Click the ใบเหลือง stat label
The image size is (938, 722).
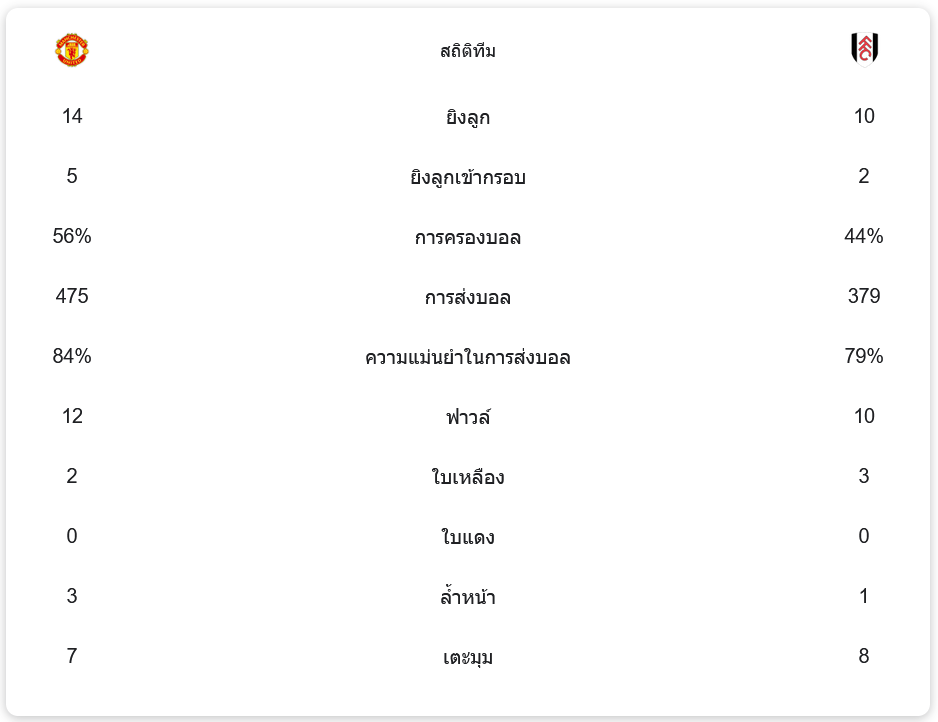[468, 478]
